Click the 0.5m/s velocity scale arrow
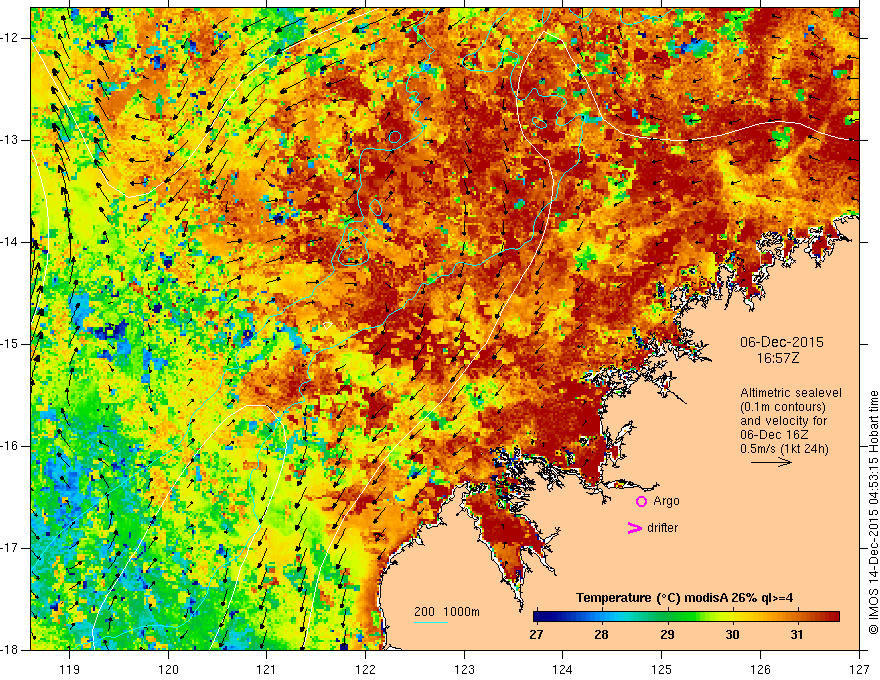 pyautogui.click(x=771, y=462)
